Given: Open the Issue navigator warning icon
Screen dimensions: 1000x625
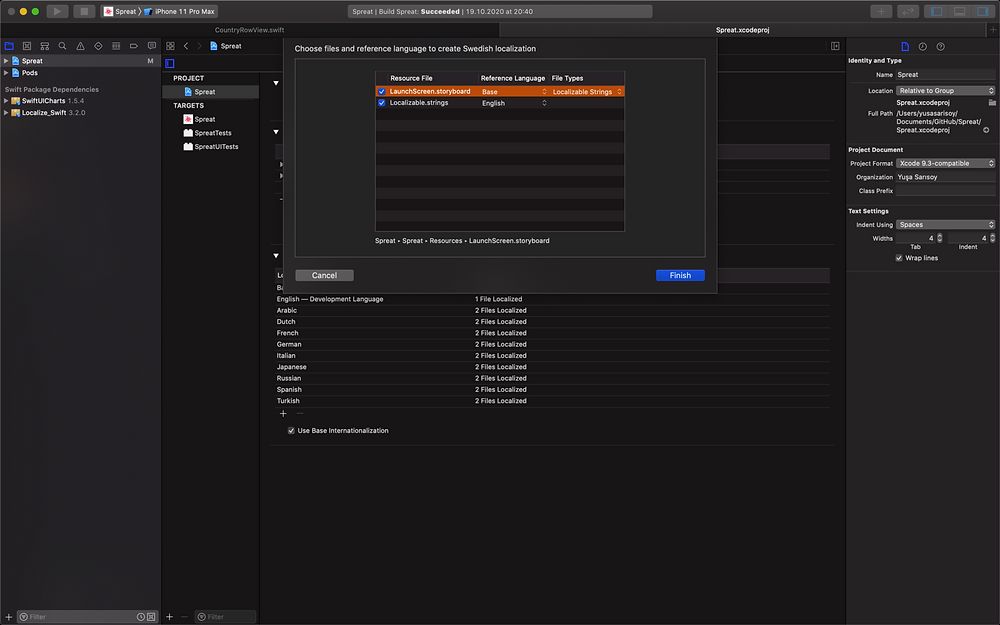Looking at the screenshot, I should pos(80,46).
